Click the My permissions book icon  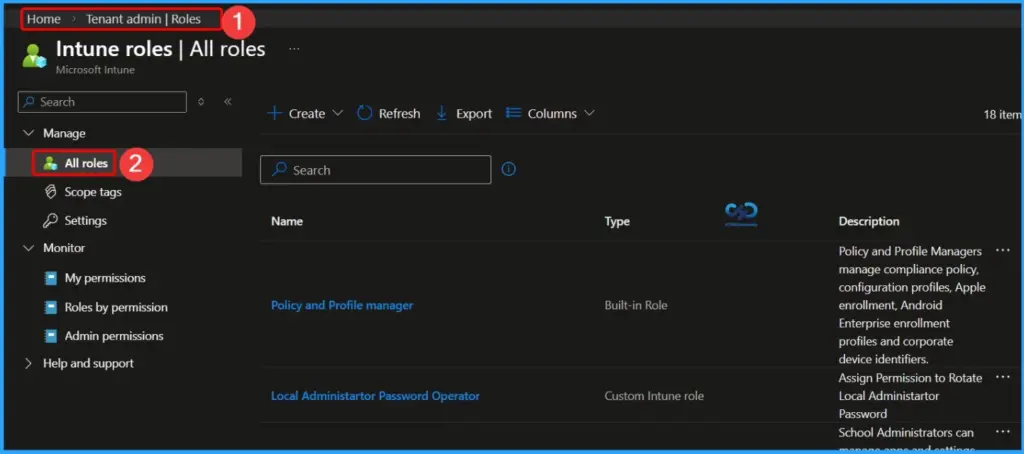click(50, 278)
